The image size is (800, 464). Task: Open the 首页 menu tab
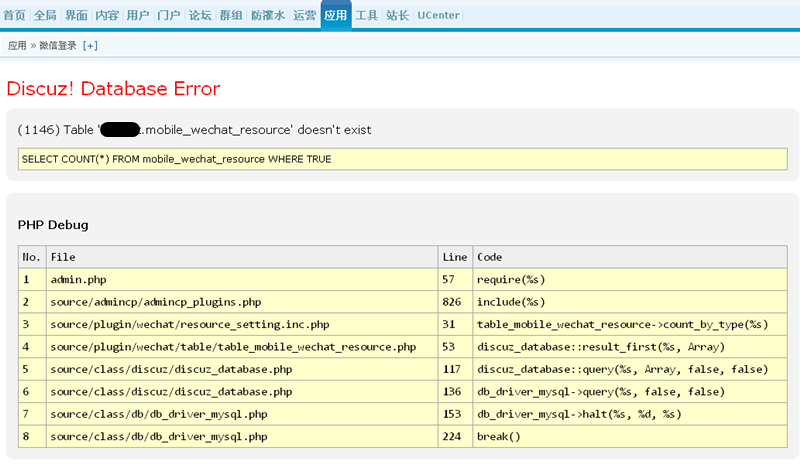click(x=14, y=15)
